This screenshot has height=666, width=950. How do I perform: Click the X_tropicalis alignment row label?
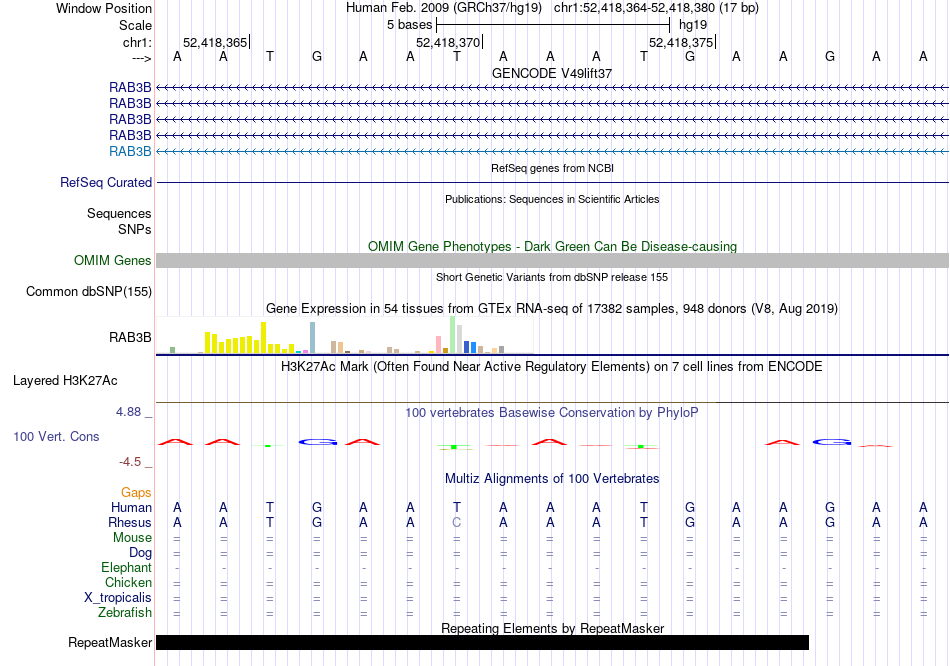[118, 598]
